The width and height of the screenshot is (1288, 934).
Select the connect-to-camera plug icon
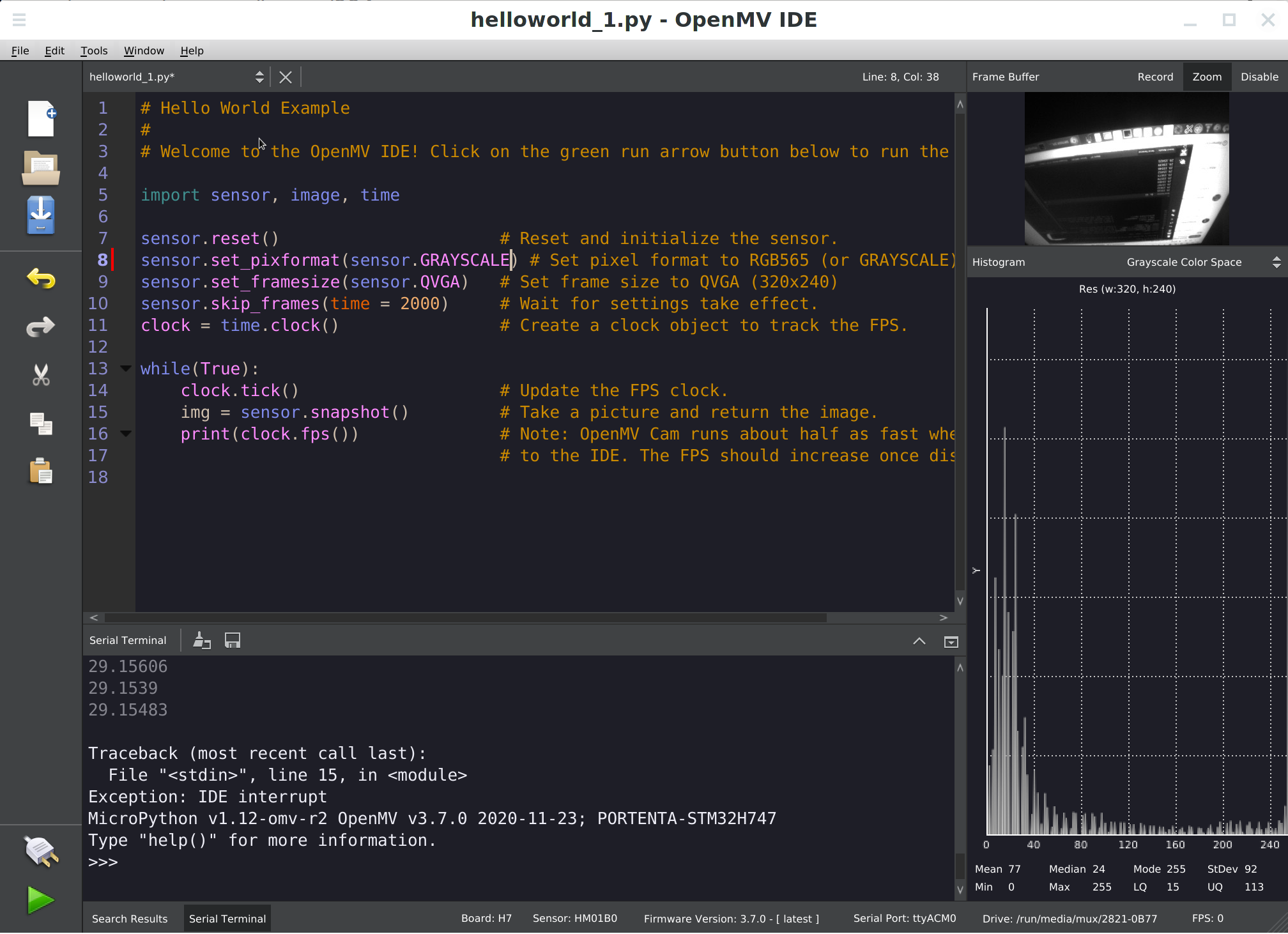40,852
